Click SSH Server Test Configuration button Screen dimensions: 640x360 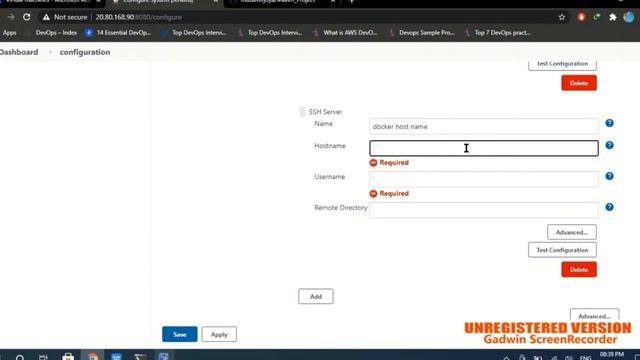coord(562,250)
